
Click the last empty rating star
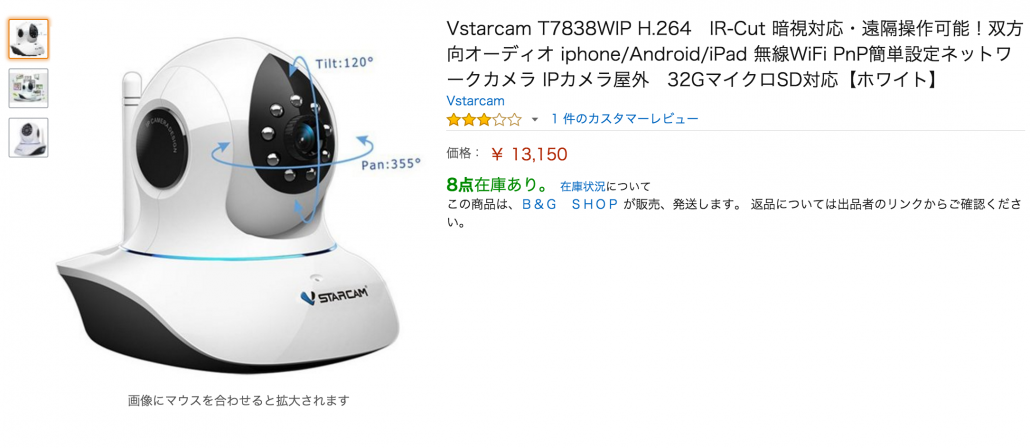tap(515, 120)
